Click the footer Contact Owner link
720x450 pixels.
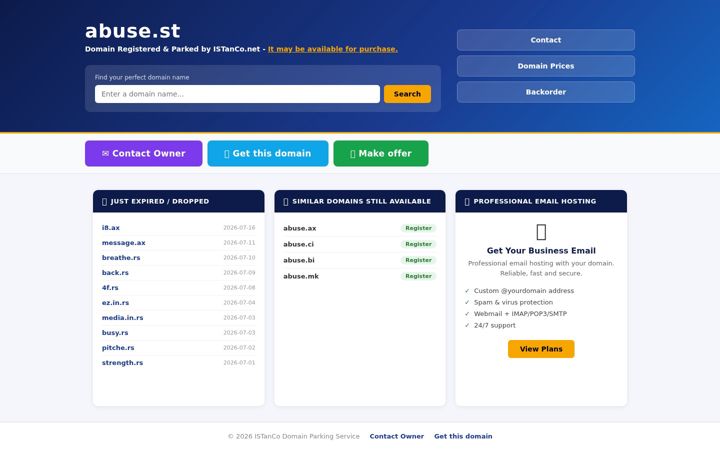tap(397, 436)
